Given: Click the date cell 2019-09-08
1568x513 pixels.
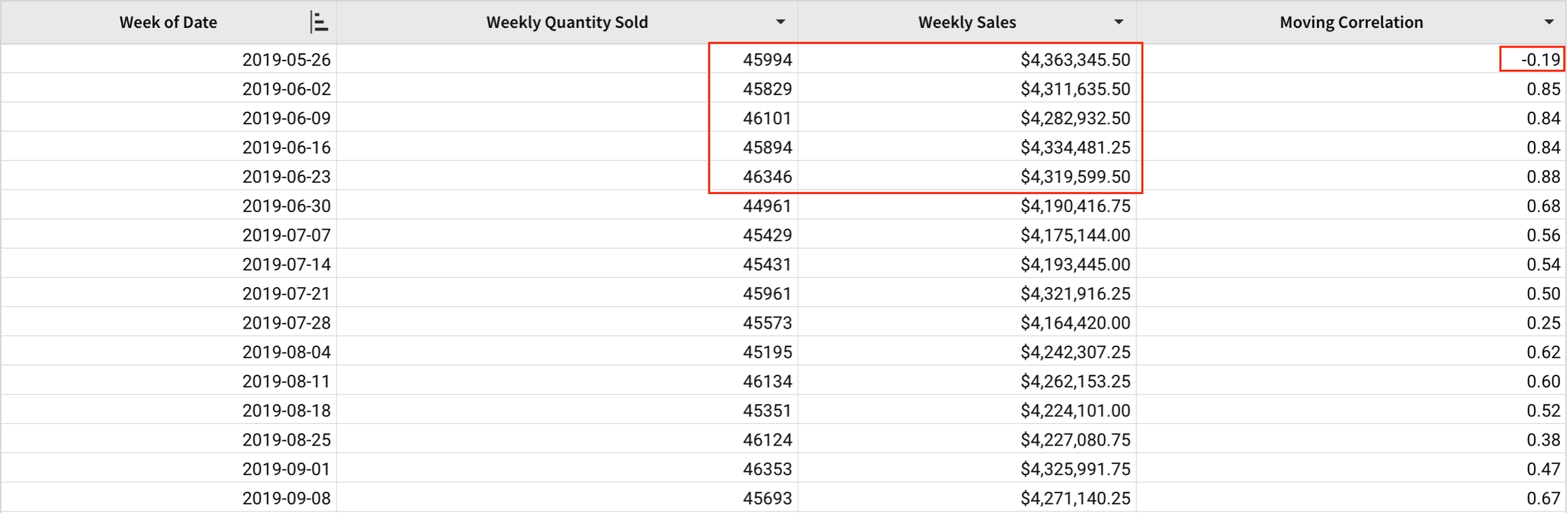Looking at the screenshot, I should click(x=286, y=499).
